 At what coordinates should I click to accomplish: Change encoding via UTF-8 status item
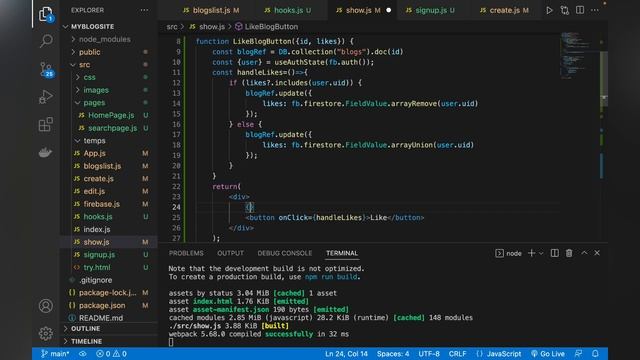point(429,354)
